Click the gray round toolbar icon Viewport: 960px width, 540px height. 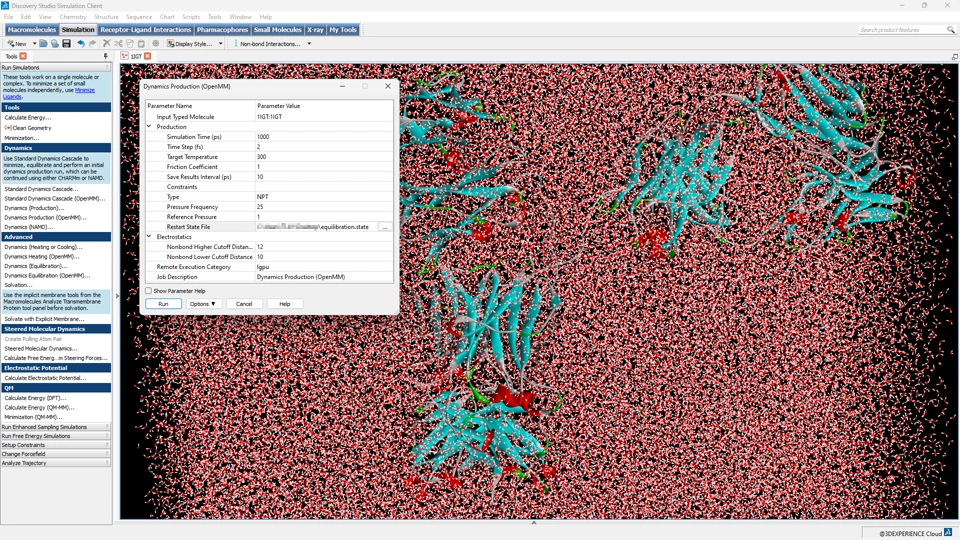[156, 43]
